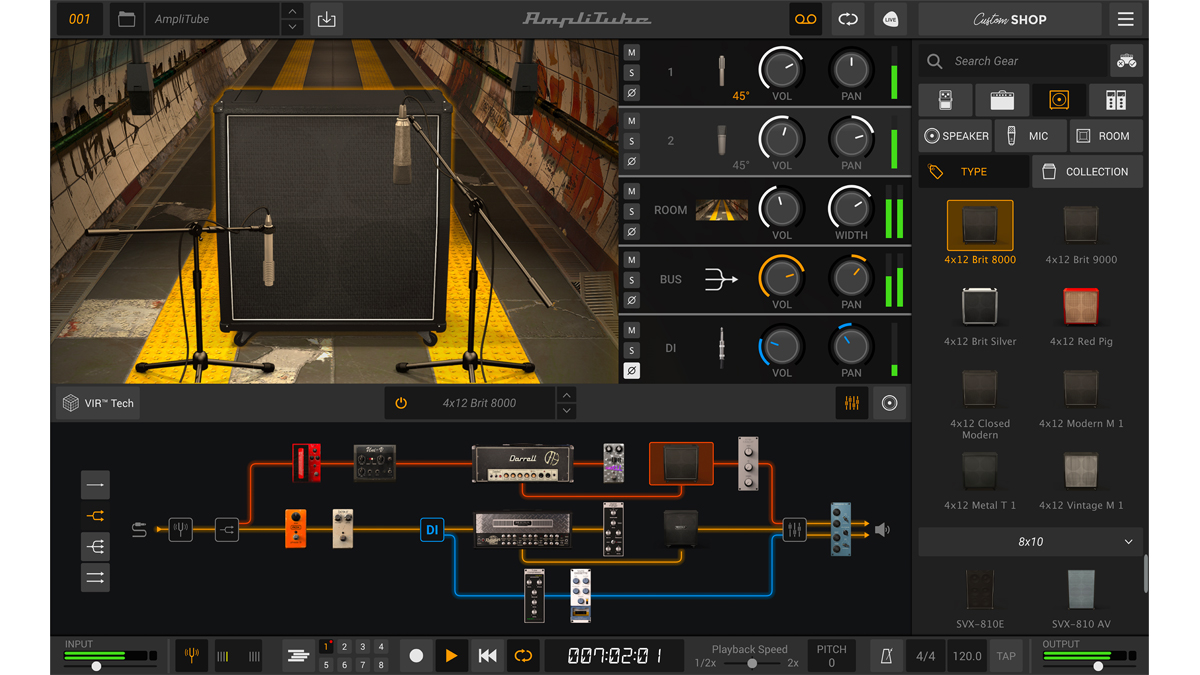Activate the tuner in the transport bar
The height and width of the screenshot is (675, 1200).
191,656
